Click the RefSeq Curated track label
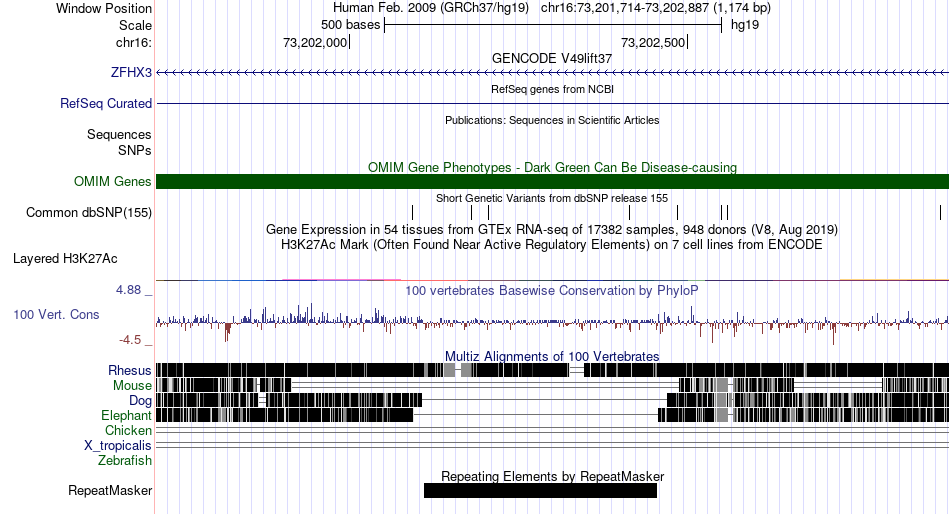This screenshot has width=950, height=514. (106, 103)
